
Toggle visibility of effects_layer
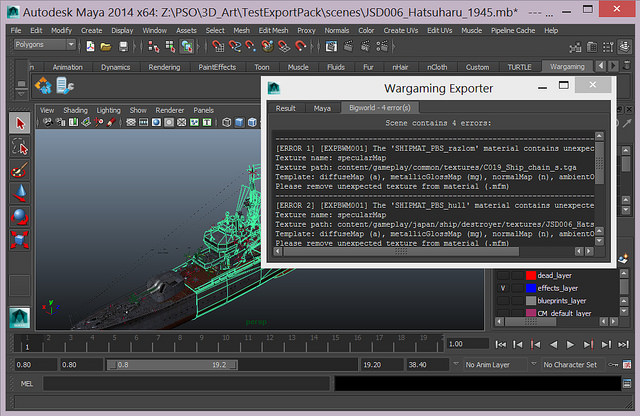point(501,287)
